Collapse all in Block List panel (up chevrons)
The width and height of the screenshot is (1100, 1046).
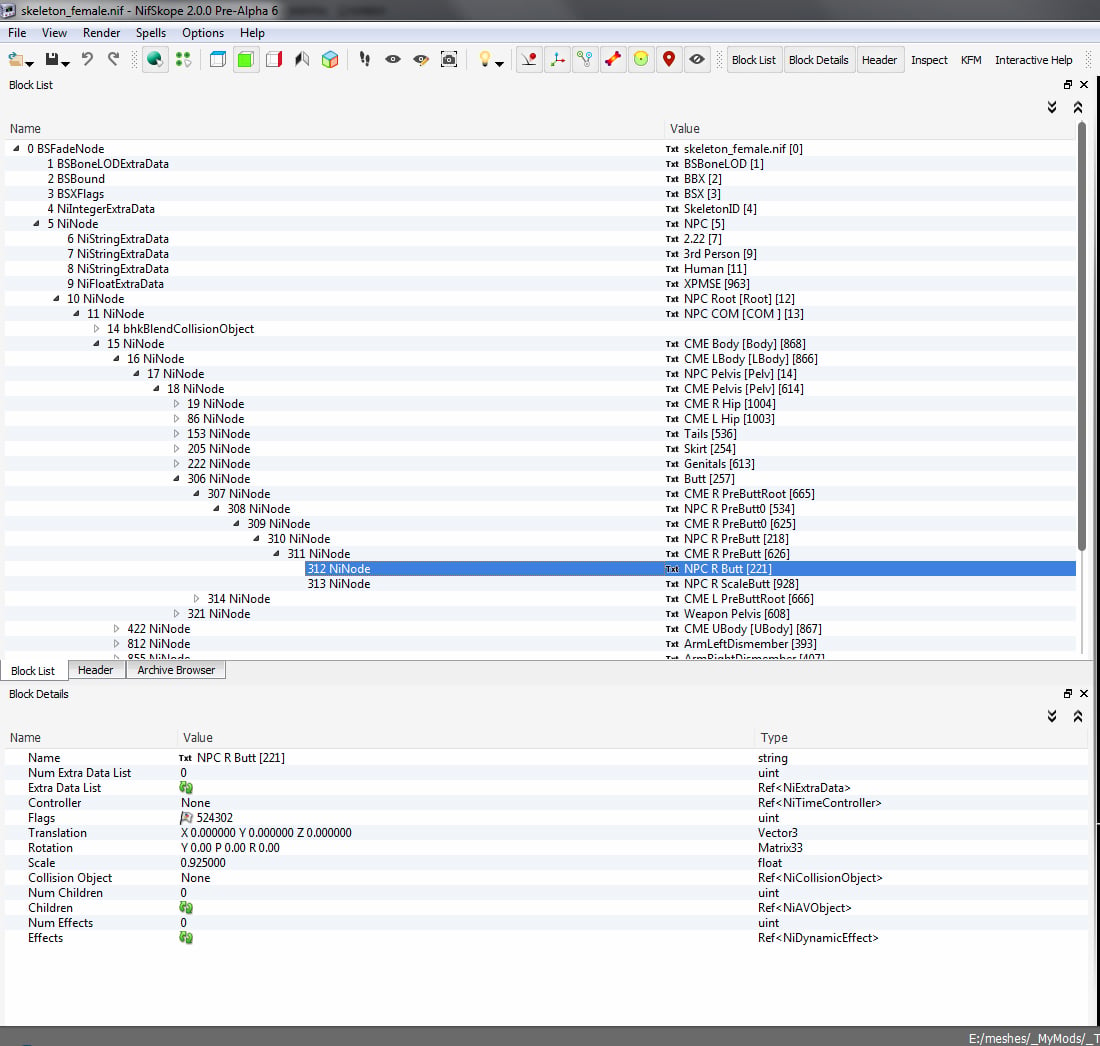[1078, 107]
